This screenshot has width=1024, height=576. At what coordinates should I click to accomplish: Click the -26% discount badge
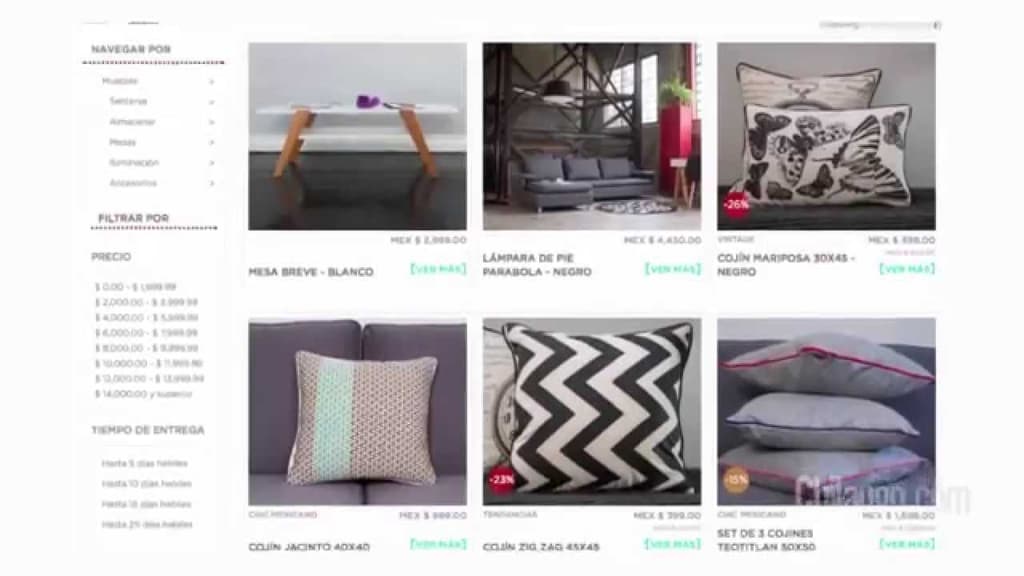click(736, 204)
